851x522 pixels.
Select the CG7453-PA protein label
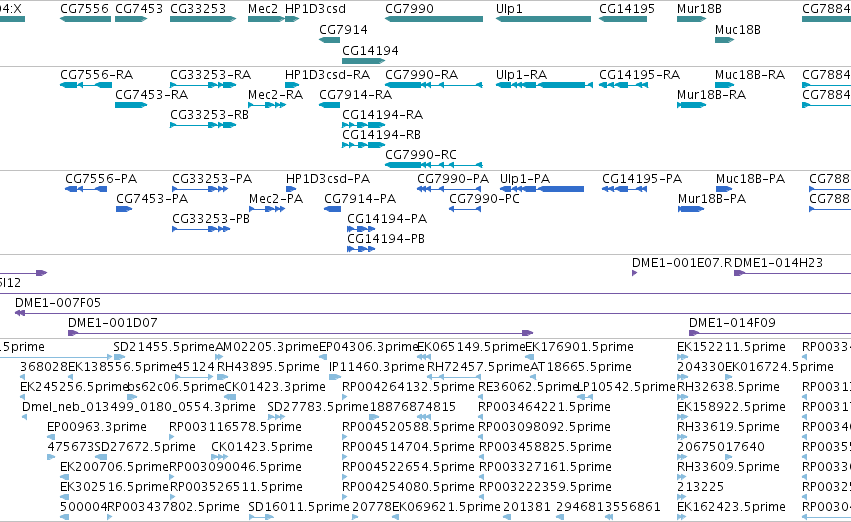coord(152,199)
